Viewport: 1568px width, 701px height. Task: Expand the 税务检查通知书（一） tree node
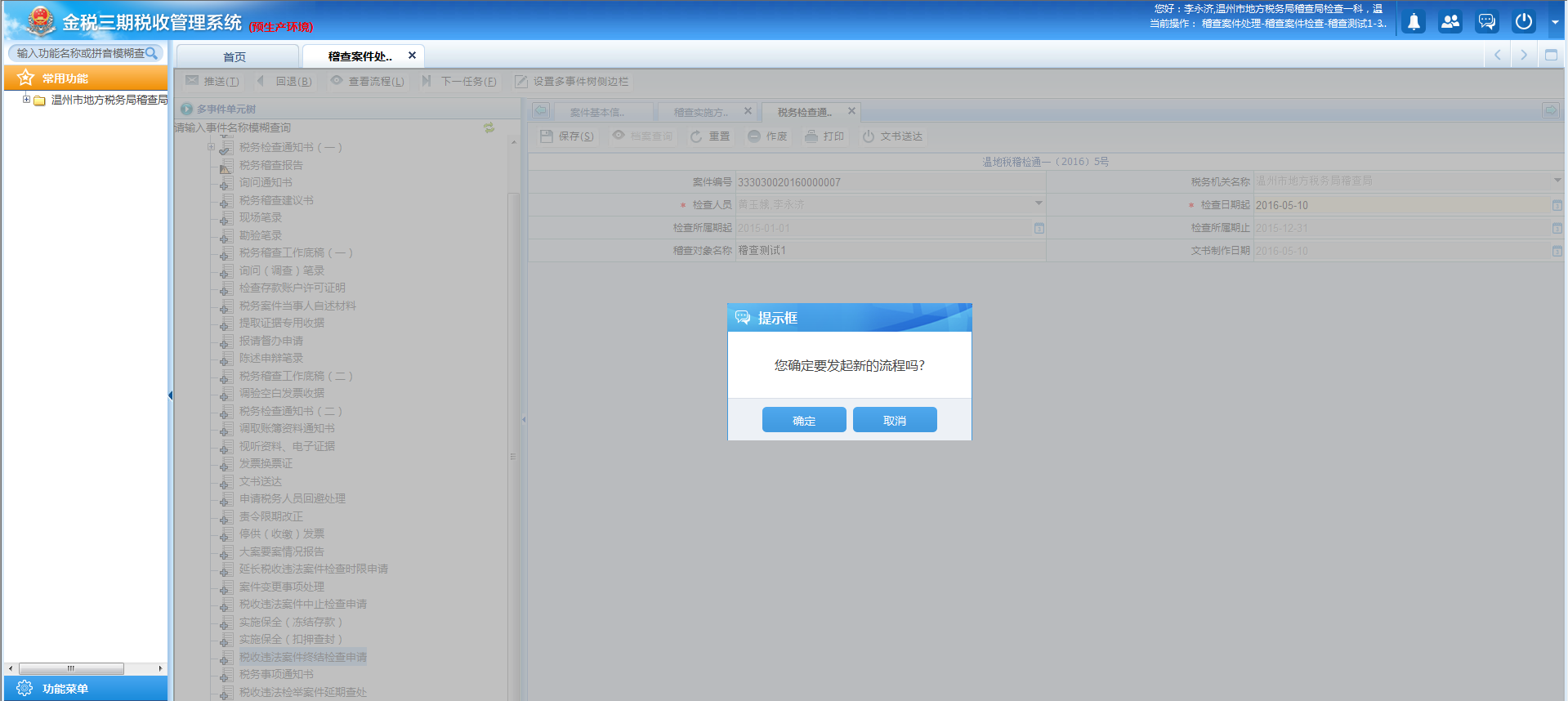(x=211, y=147)
